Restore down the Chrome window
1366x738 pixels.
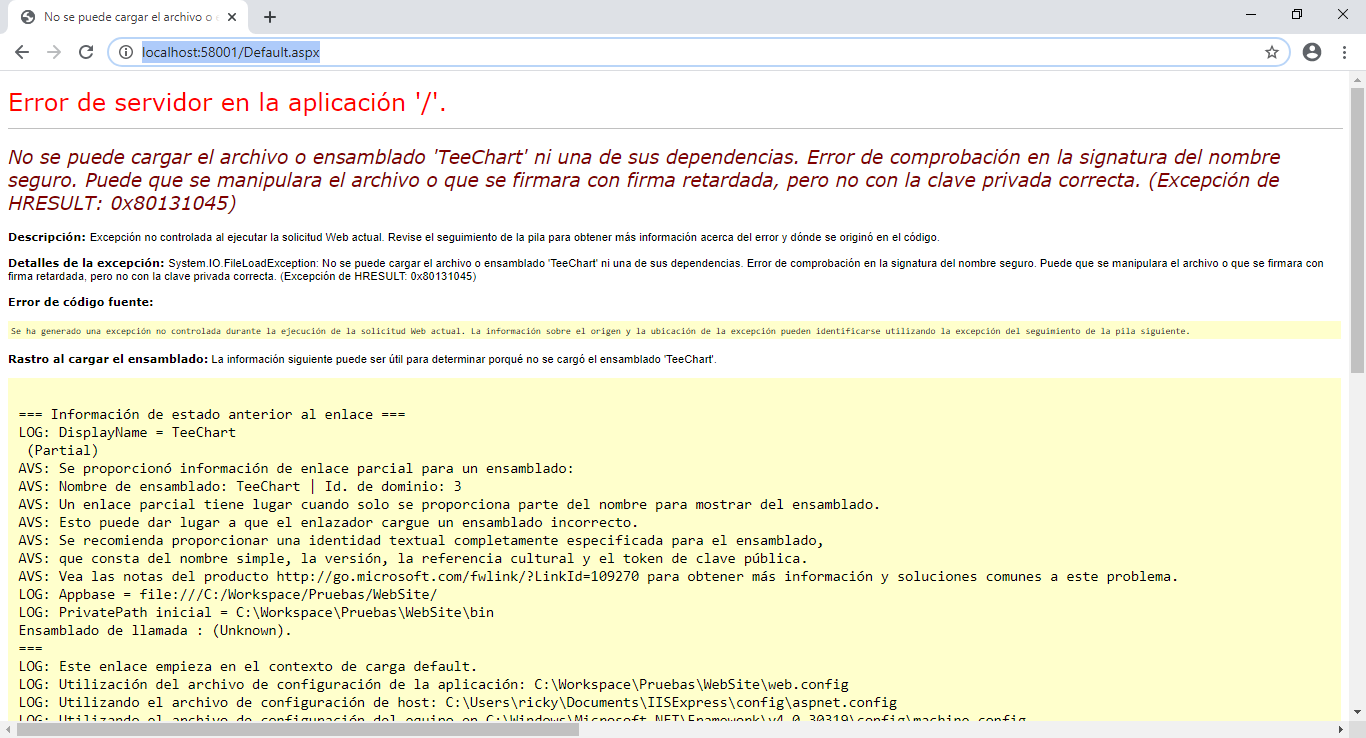[x=1297, y=14]
